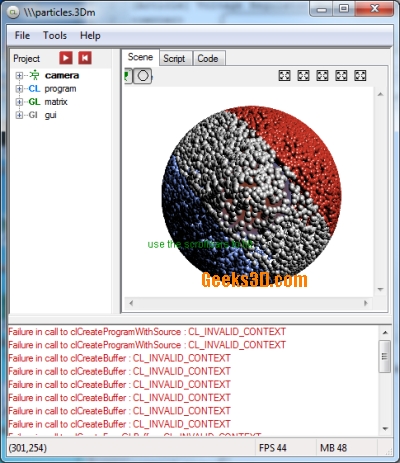Minimize the particles.3Dm window
This screenshot has width=400, height=463.
[x=322, y=9]
